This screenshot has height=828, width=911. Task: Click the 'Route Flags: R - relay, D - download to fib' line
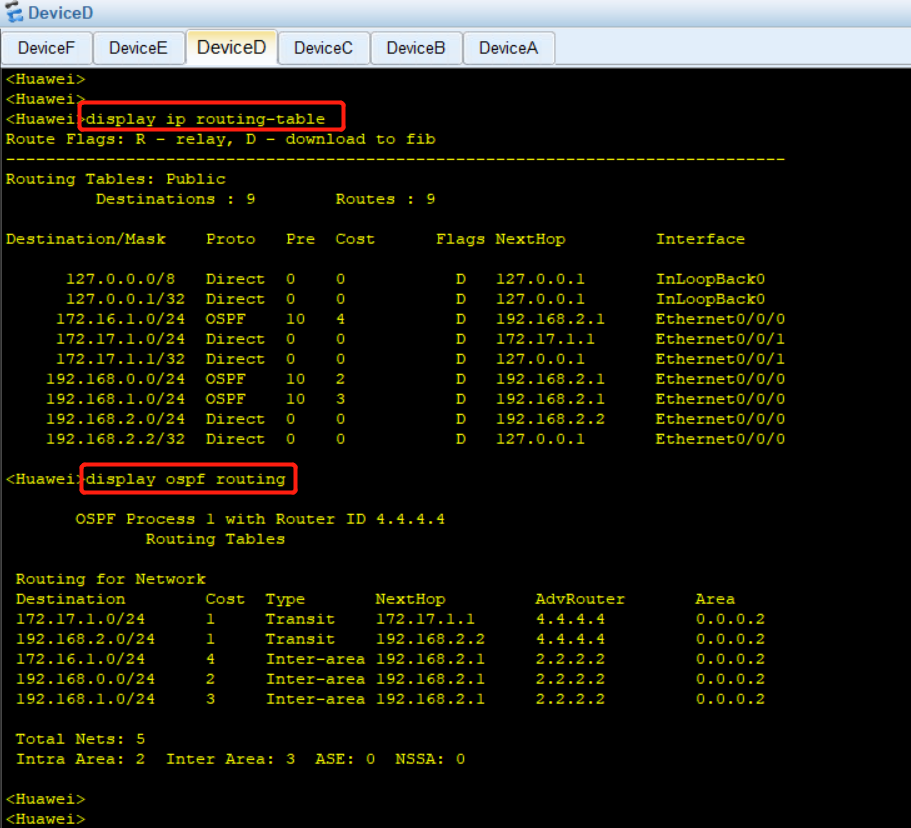point(221,139)
